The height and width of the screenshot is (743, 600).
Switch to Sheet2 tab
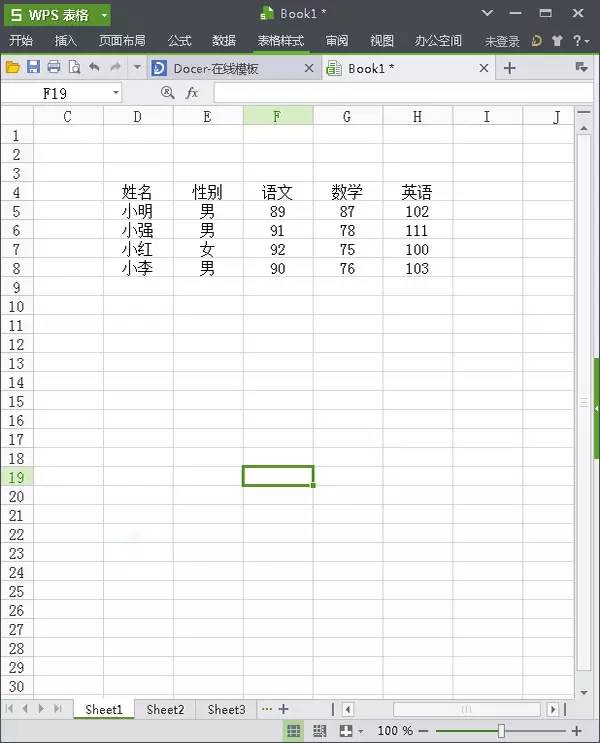pyautogui.click(x=165, y=709)
